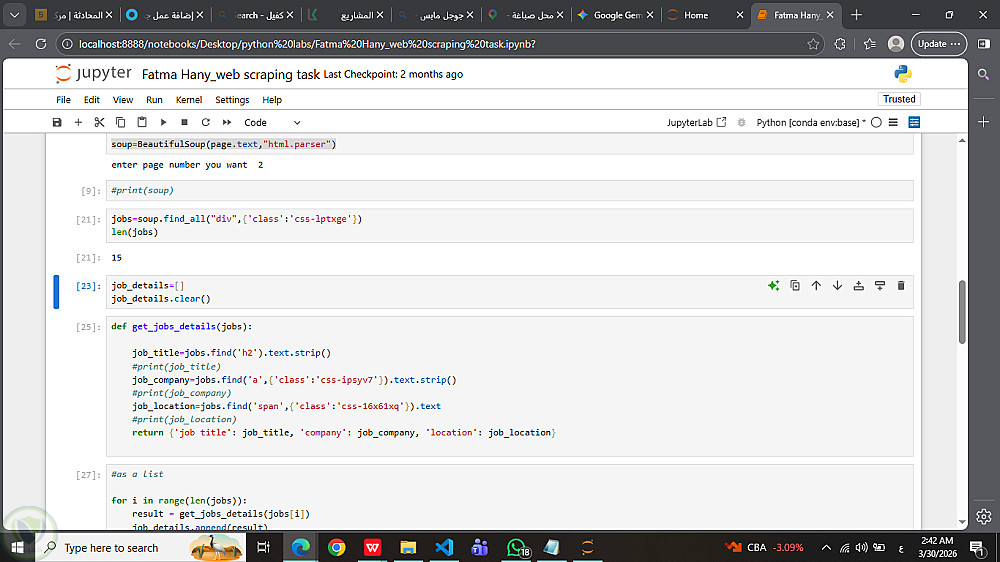Duplicate the active cell
This screenshot has height=562, width=1000.
point(795,286)
